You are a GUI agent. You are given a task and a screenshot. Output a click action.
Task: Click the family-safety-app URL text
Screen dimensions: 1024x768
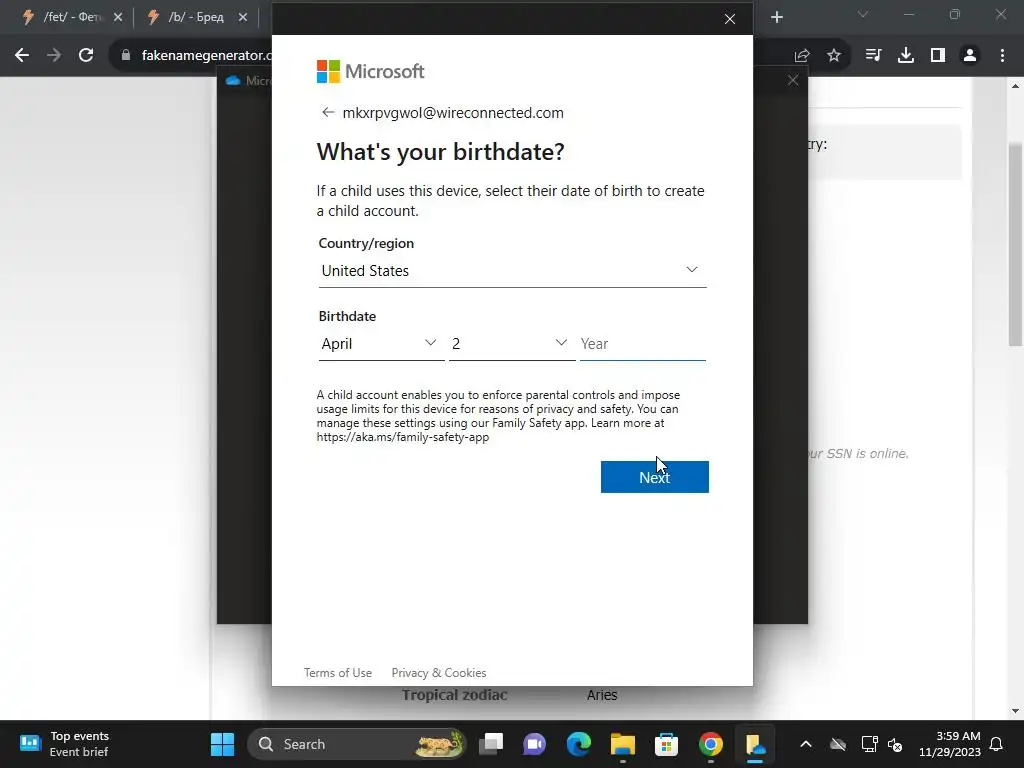(x=403, y=437)
